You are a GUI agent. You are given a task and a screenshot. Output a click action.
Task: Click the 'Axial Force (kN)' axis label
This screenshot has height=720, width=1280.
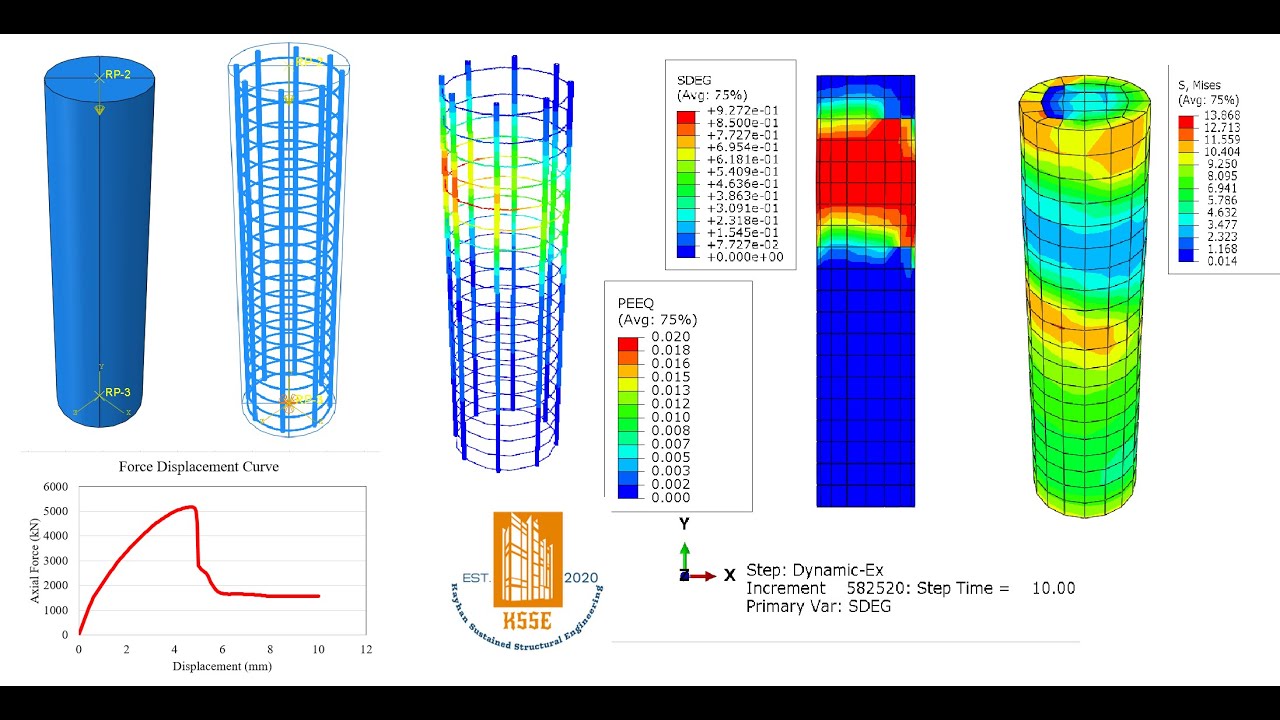click(x=36, y=560)
